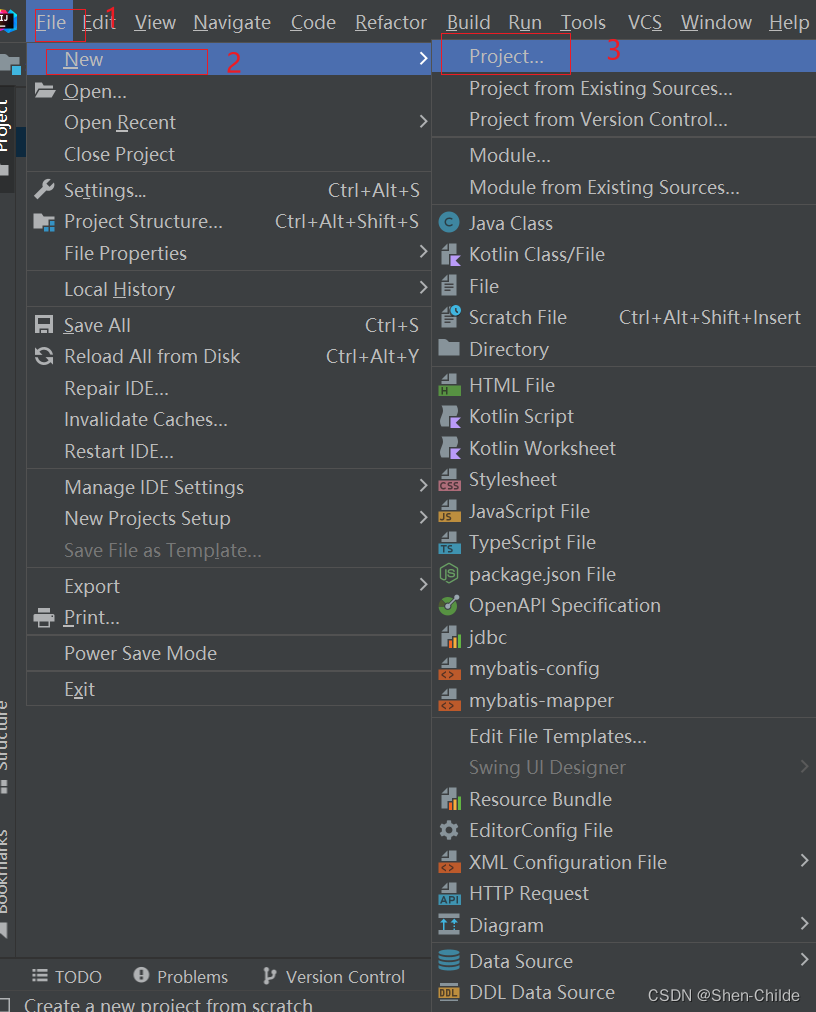Expand the Export submenu arrow
The height and width of the screenshot is (1012, 816).
pyautogui.click(x=423, y=585)
